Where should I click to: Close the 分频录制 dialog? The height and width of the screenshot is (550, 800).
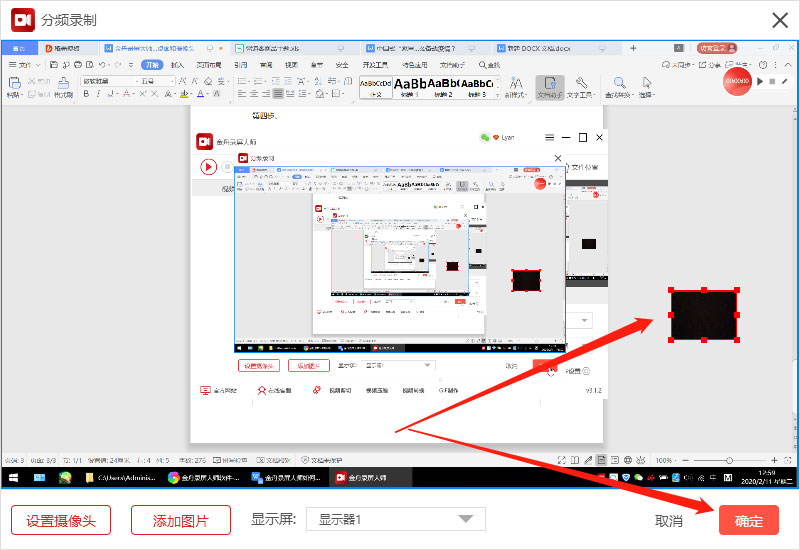click(780, 20)
